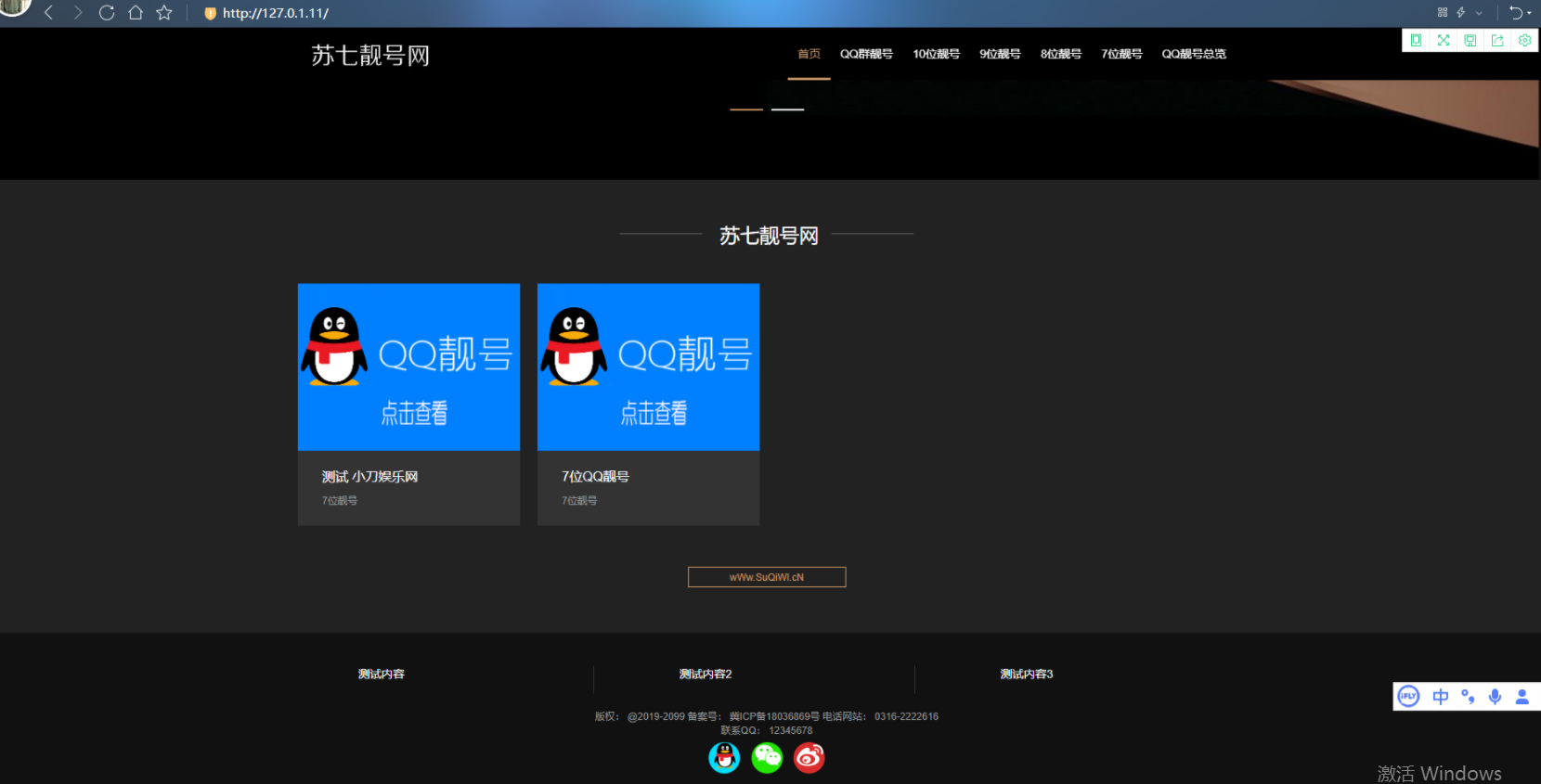The image size is (1541, 784).
Task: Open the WeChat icon in footer
Action: point(767,758)
